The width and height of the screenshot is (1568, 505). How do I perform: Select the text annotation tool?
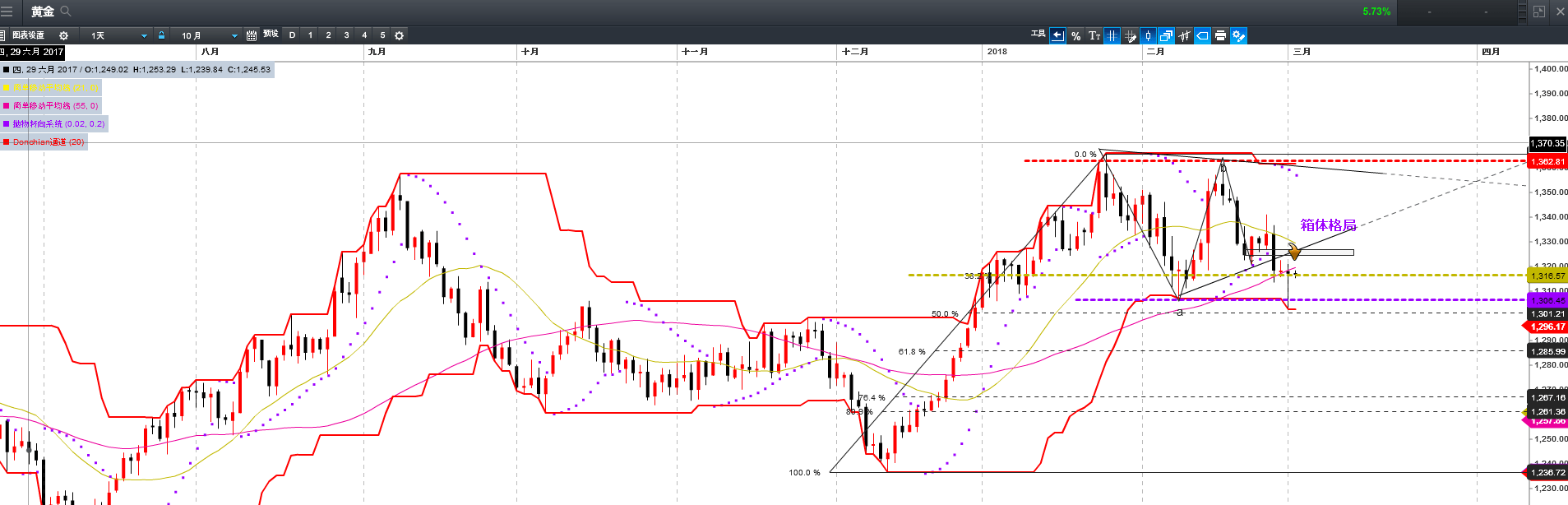[x=1094, y=35]
